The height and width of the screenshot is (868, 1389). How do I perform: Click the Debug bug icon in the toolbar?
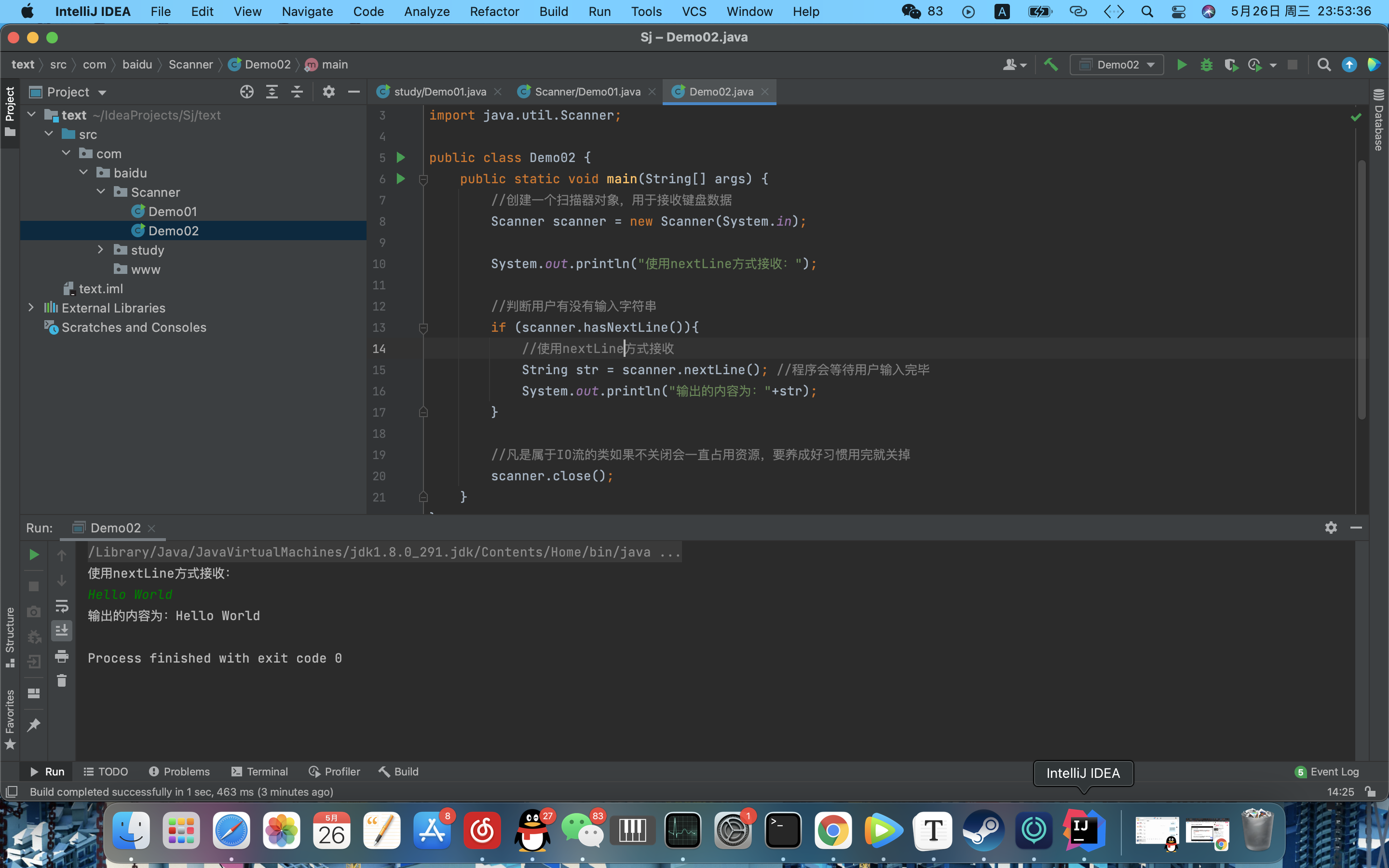1206,65
